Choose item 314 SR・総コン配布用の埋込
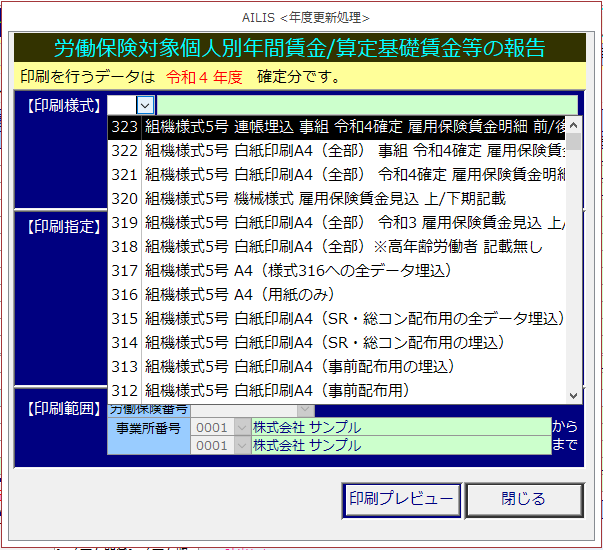 [340, 343]
